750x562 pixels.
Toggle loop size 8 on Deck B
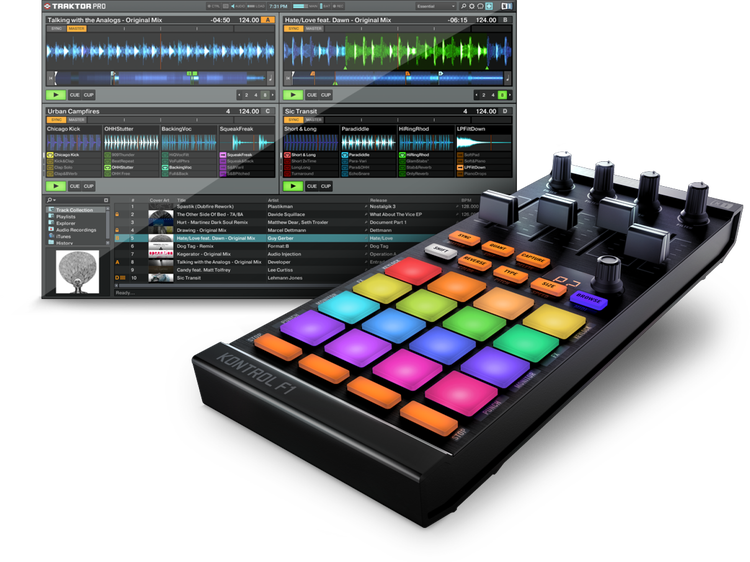pos(502,95)
